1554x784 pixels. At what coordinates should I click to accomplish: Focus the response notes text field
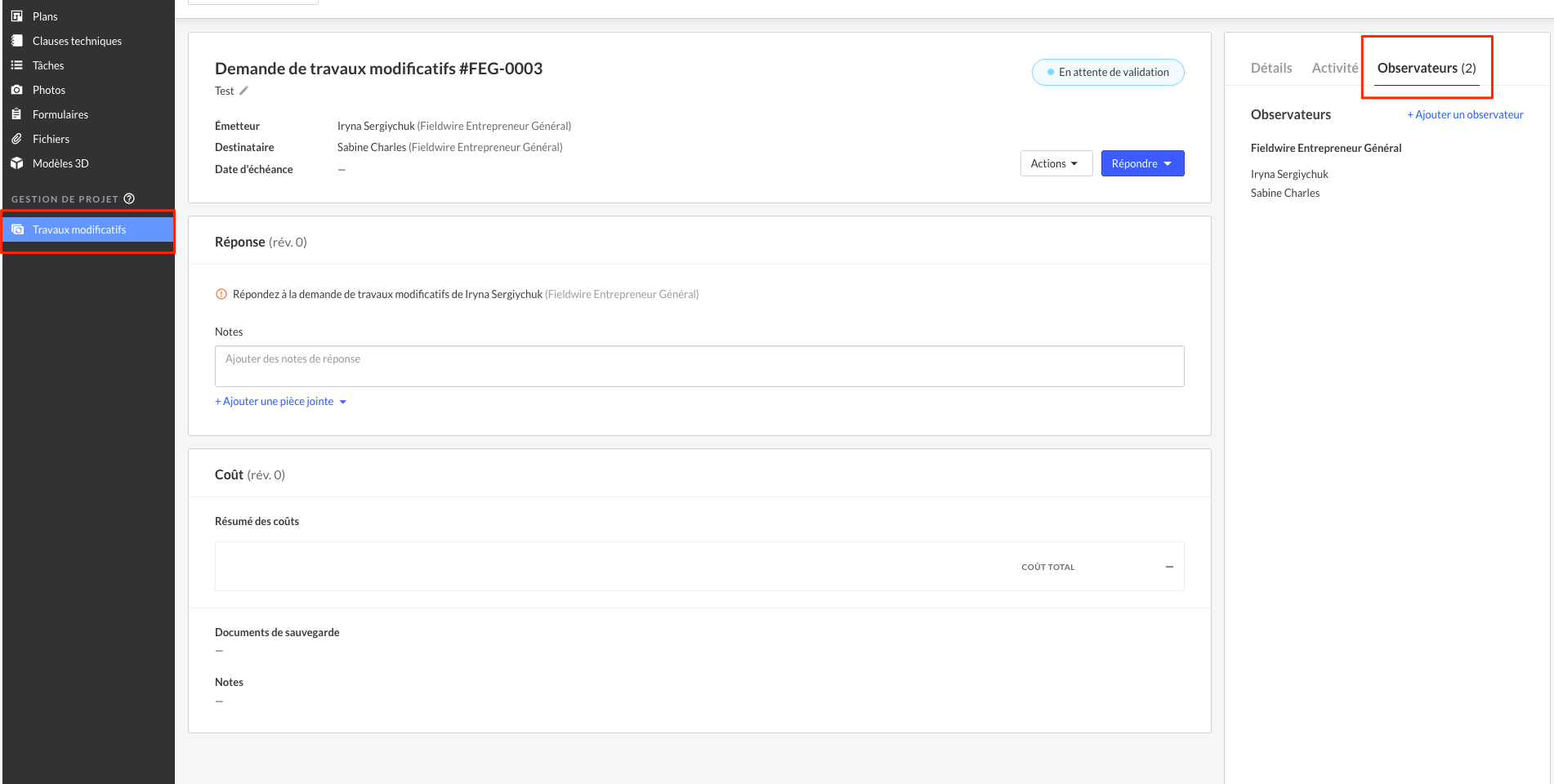699,366
